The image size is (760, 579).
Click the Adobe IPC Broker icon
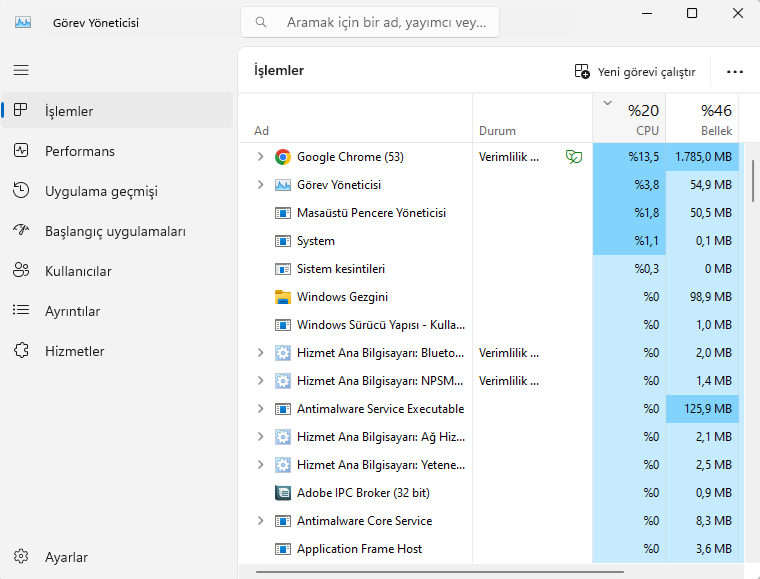coord(283,493)
